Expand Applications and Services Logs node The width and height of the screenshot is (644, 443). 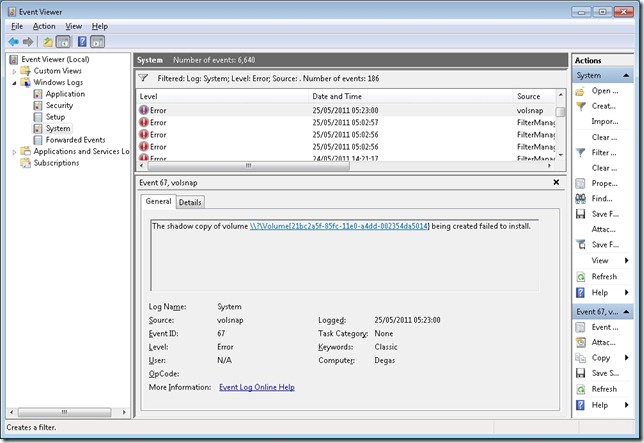point(14,152)
